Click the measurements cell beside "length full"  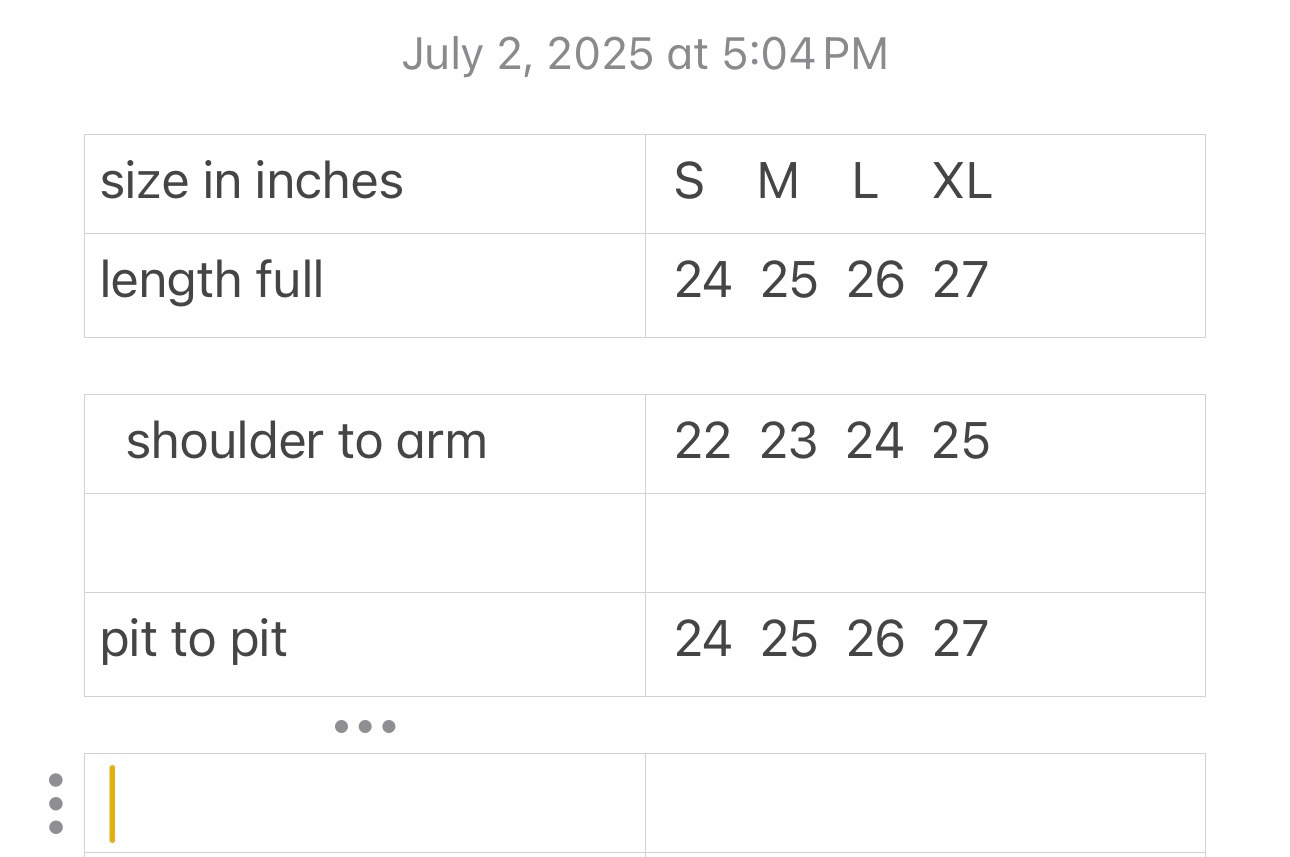pyautogui.click(x=924, y=282)
